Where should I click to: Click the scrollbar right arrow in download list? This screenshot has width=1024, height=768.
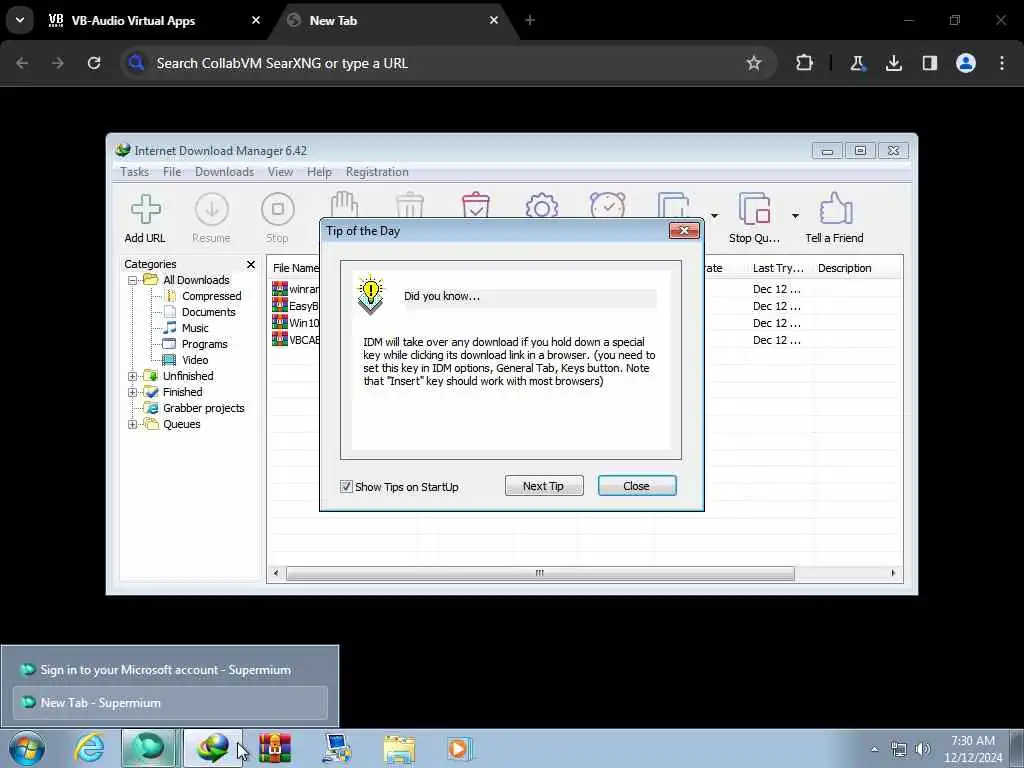pos(893,573)
